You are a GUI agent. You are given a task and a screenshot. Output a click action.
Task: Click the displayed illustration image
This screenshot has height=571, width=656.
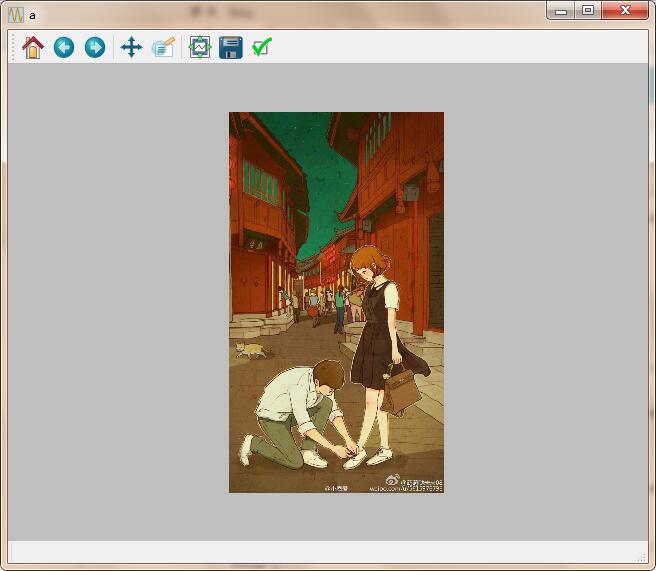[x=336, y=302]
